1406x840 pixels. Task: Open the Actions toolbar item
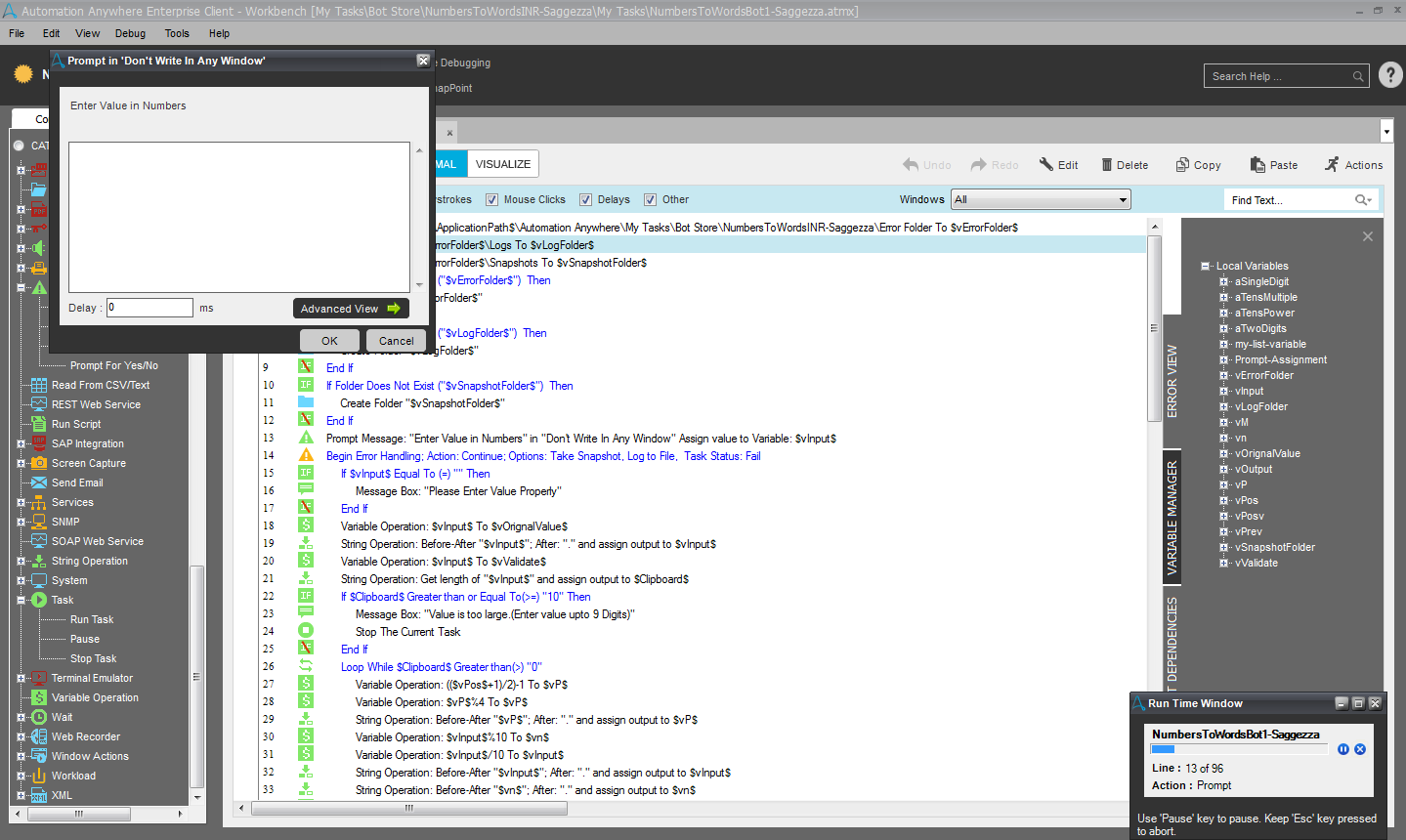(1353, 165)
